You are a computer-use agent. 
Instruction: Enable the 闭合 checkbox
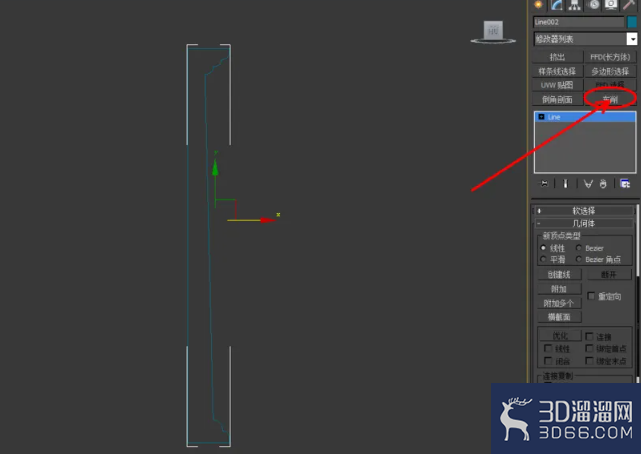pos(548,361)
